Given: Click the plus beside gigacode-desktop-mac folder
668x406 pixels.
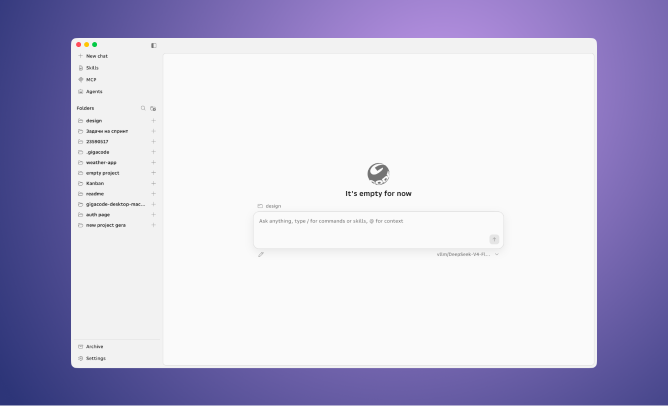Looking at the screenshot, I should (x=153, y=204).
